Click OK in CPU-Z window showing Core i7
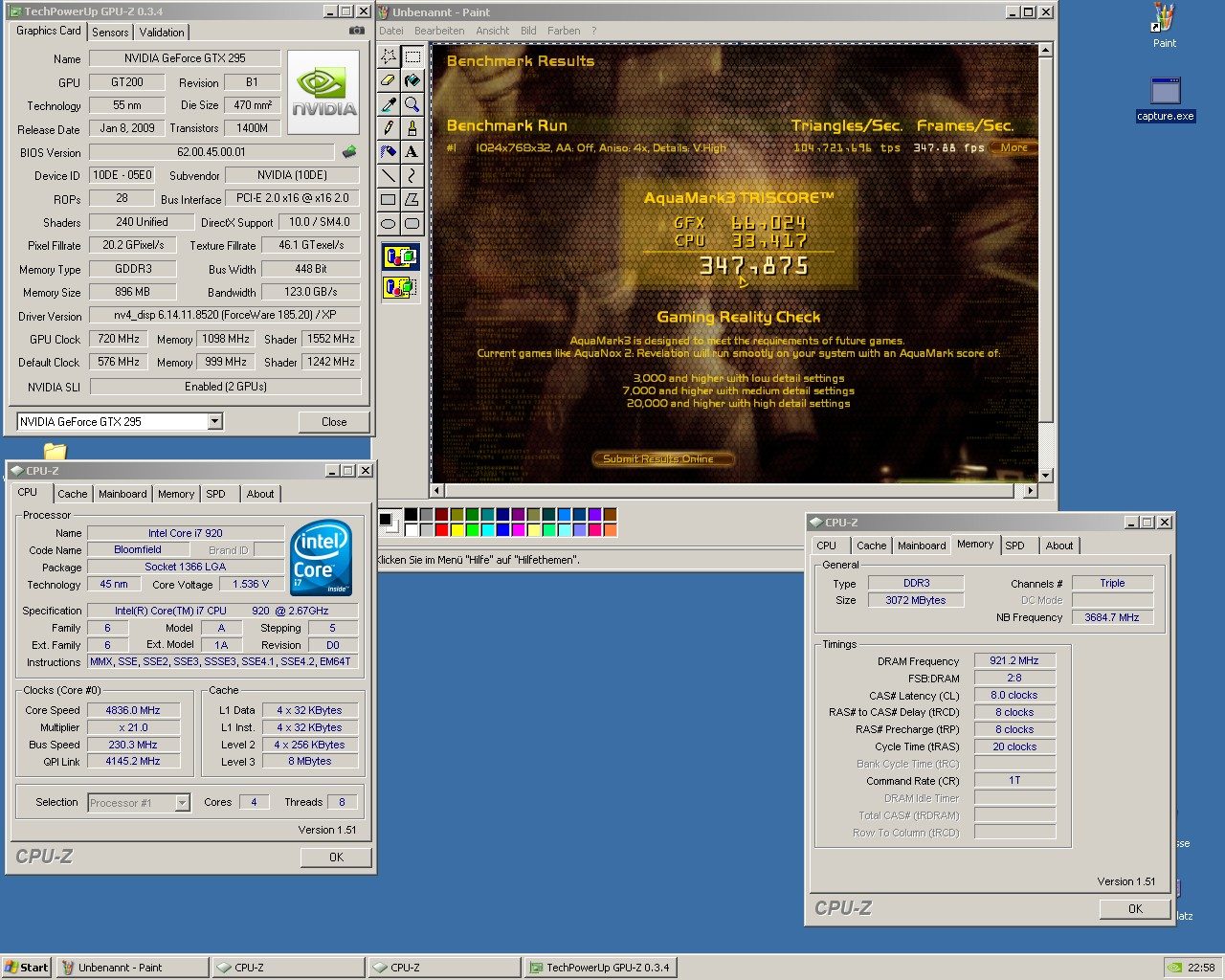The height and width of the screenshot is (980, 1225). coord(336,857)
